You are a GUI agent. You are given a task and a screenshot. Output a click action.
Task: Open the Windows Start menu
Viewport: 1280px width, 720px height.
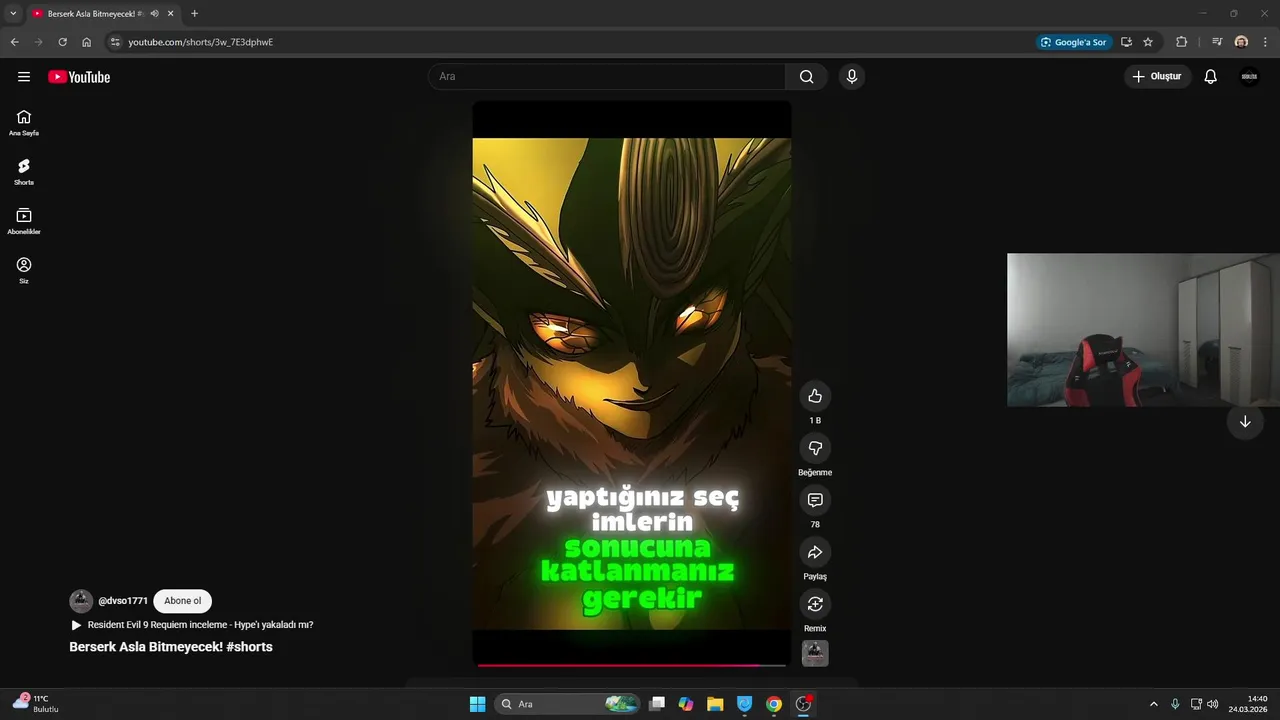coord(478,704)
